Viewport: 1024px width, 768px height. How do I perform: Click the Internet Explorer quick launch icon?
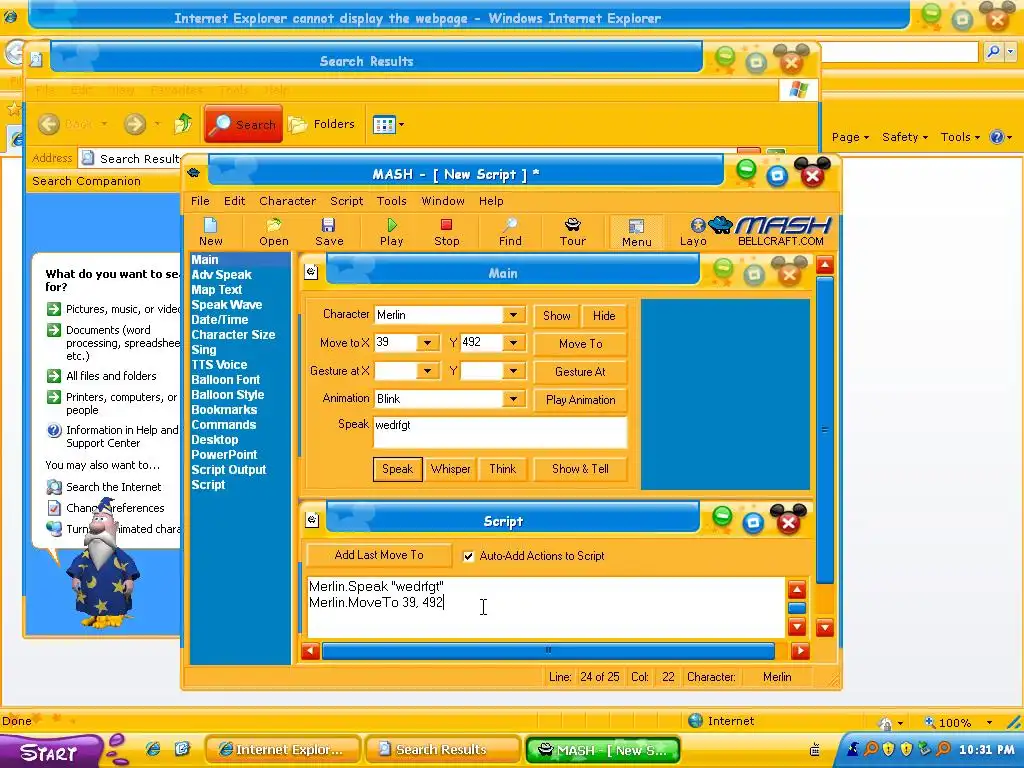tap(153, 749)
